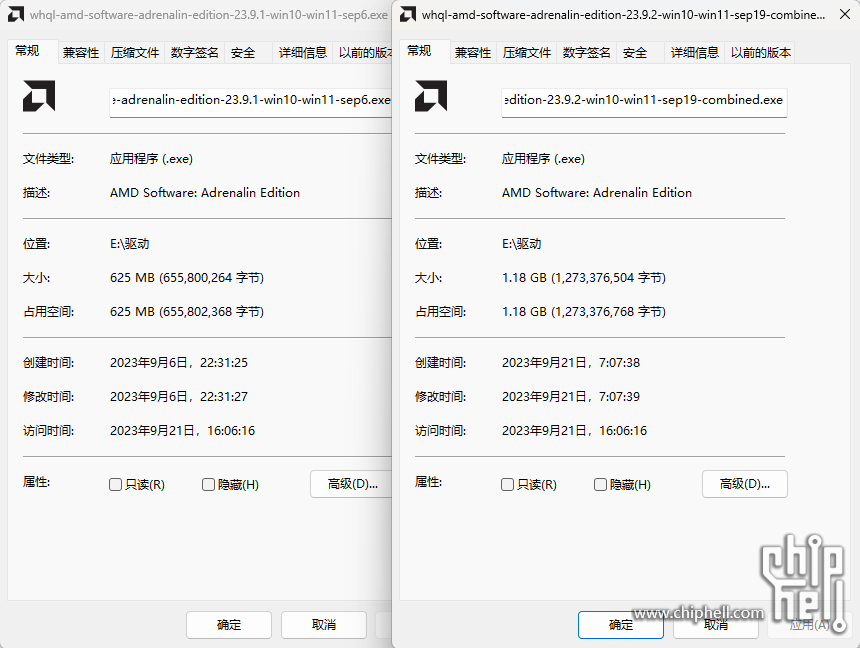Click the AMD logo icon in the 23.9.1 properties window

click(x=39, y=96)
